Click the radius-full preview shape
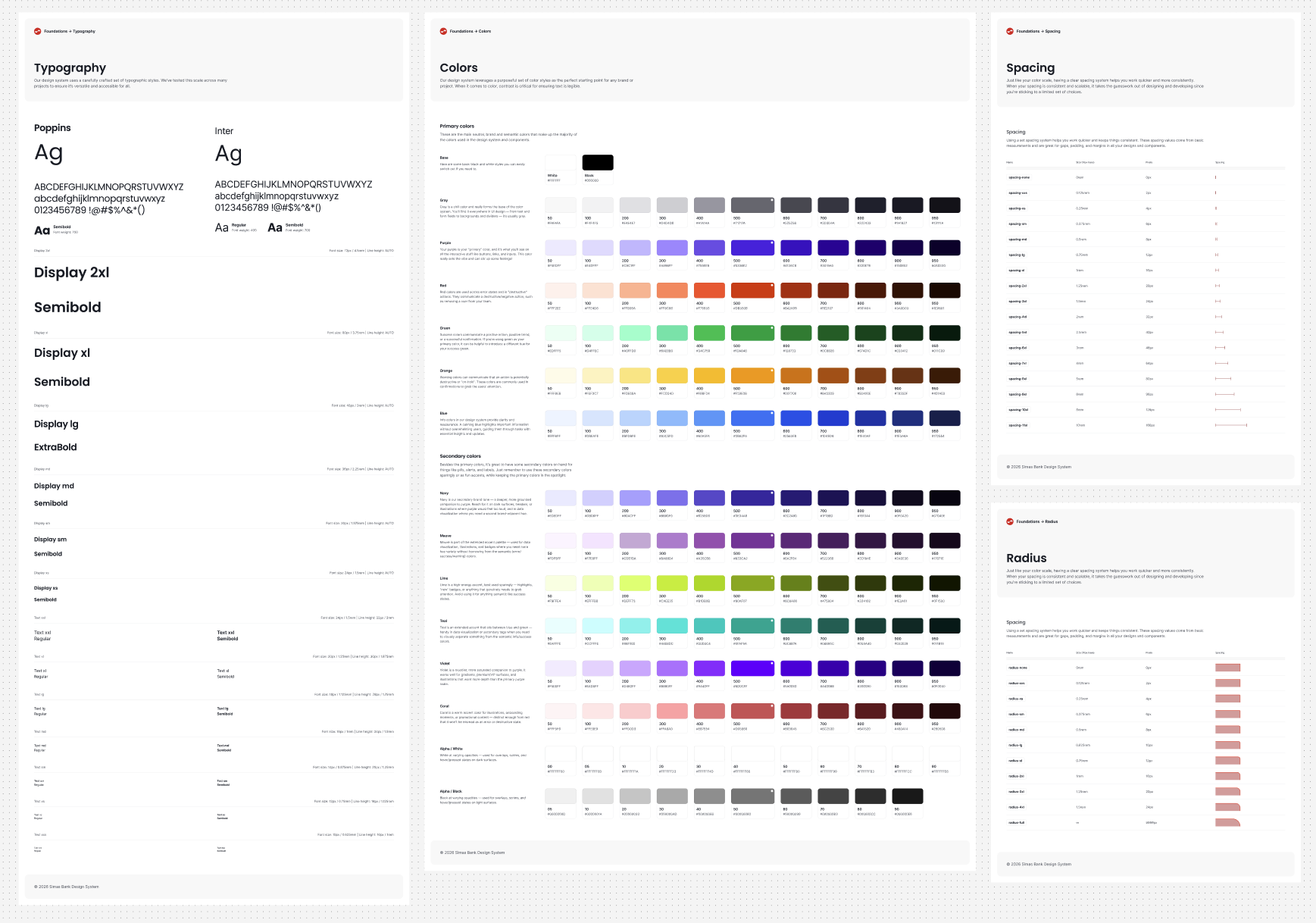Screen dimensions: 1316x923 pos(1227,822)
